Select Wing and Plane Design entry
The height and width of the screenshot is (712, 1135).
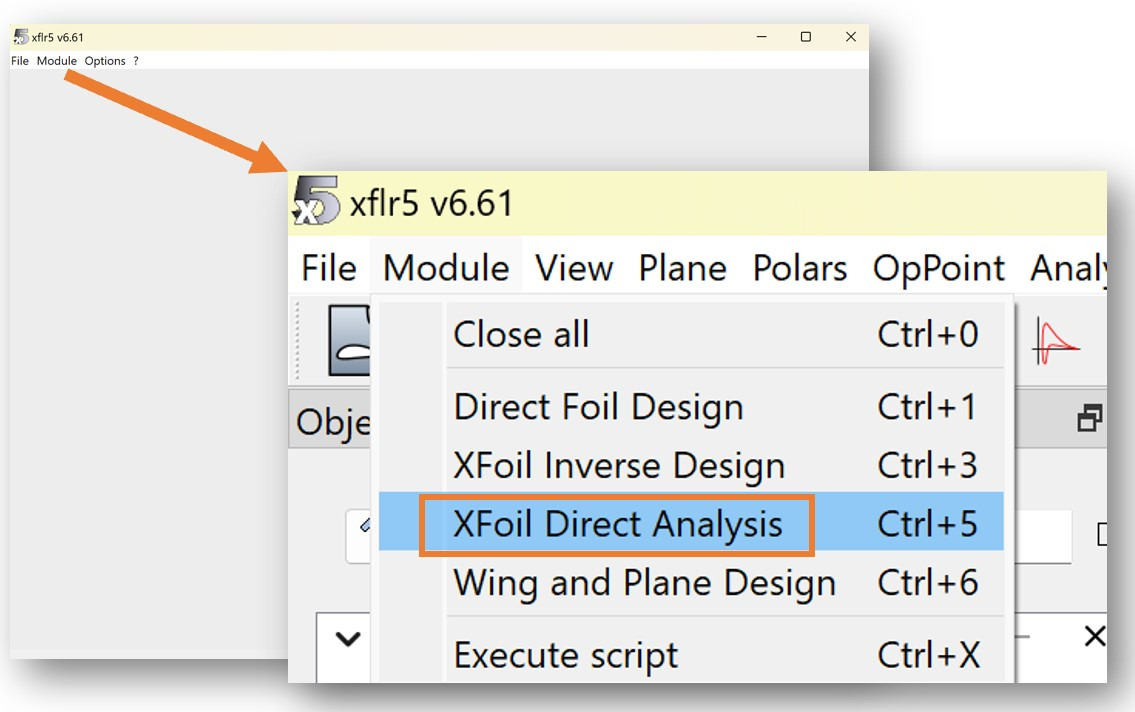644,583
